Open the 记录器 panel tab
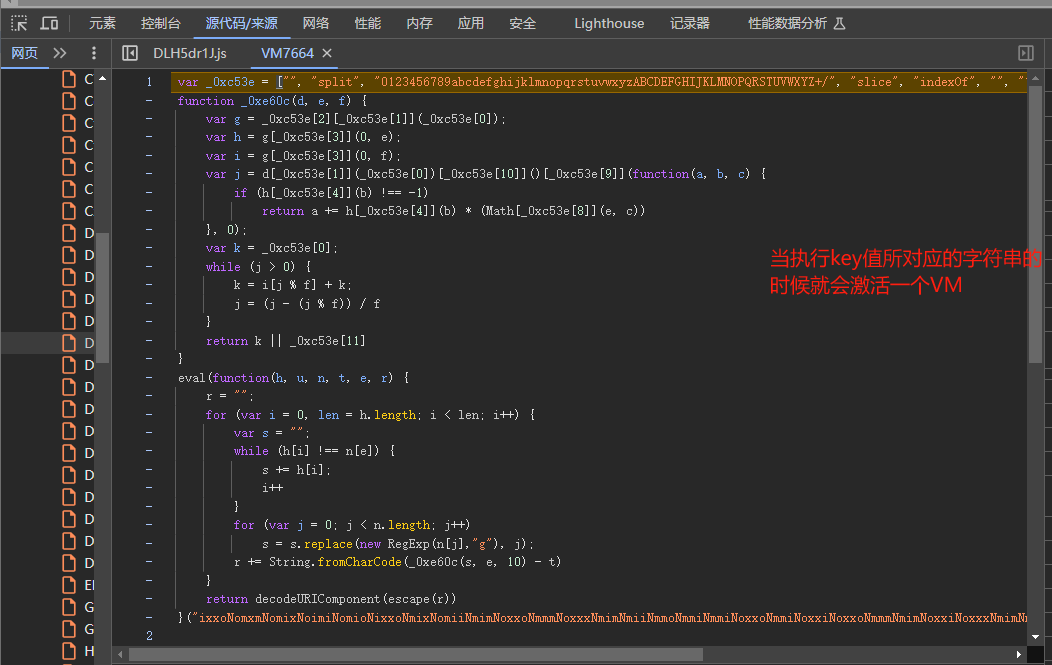The width and height of the screenshot is (1052, 665). (690, 23)
